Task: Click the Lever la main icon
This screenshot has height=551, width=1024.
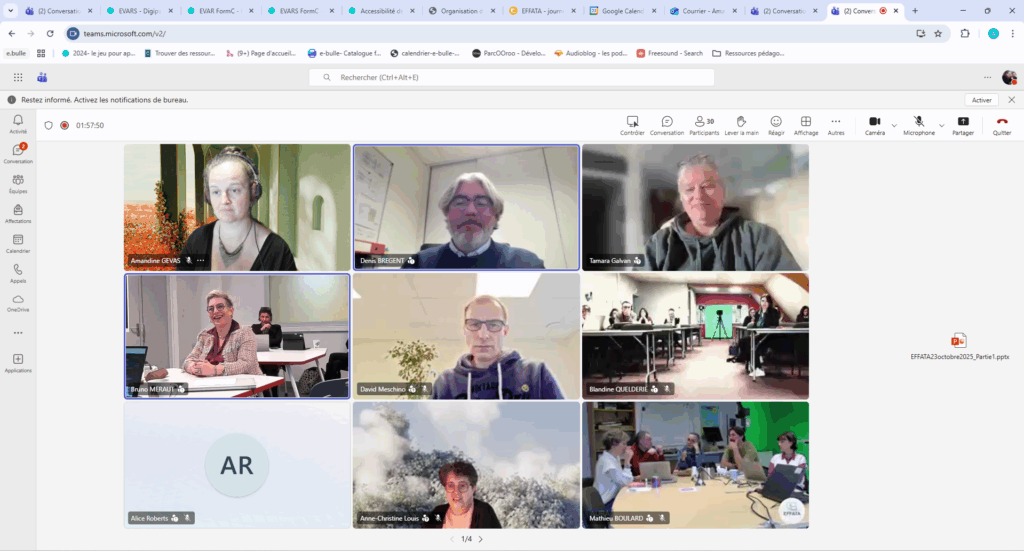Action: [x=741, y=122]
